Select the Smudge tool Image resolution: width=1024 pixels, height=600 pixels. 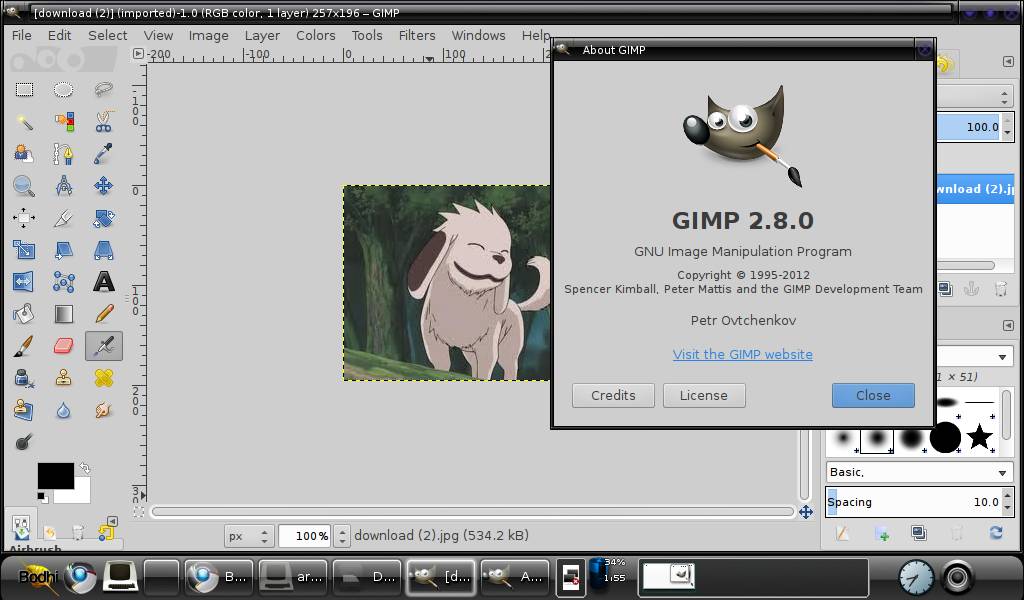click(x=103, y=410)
